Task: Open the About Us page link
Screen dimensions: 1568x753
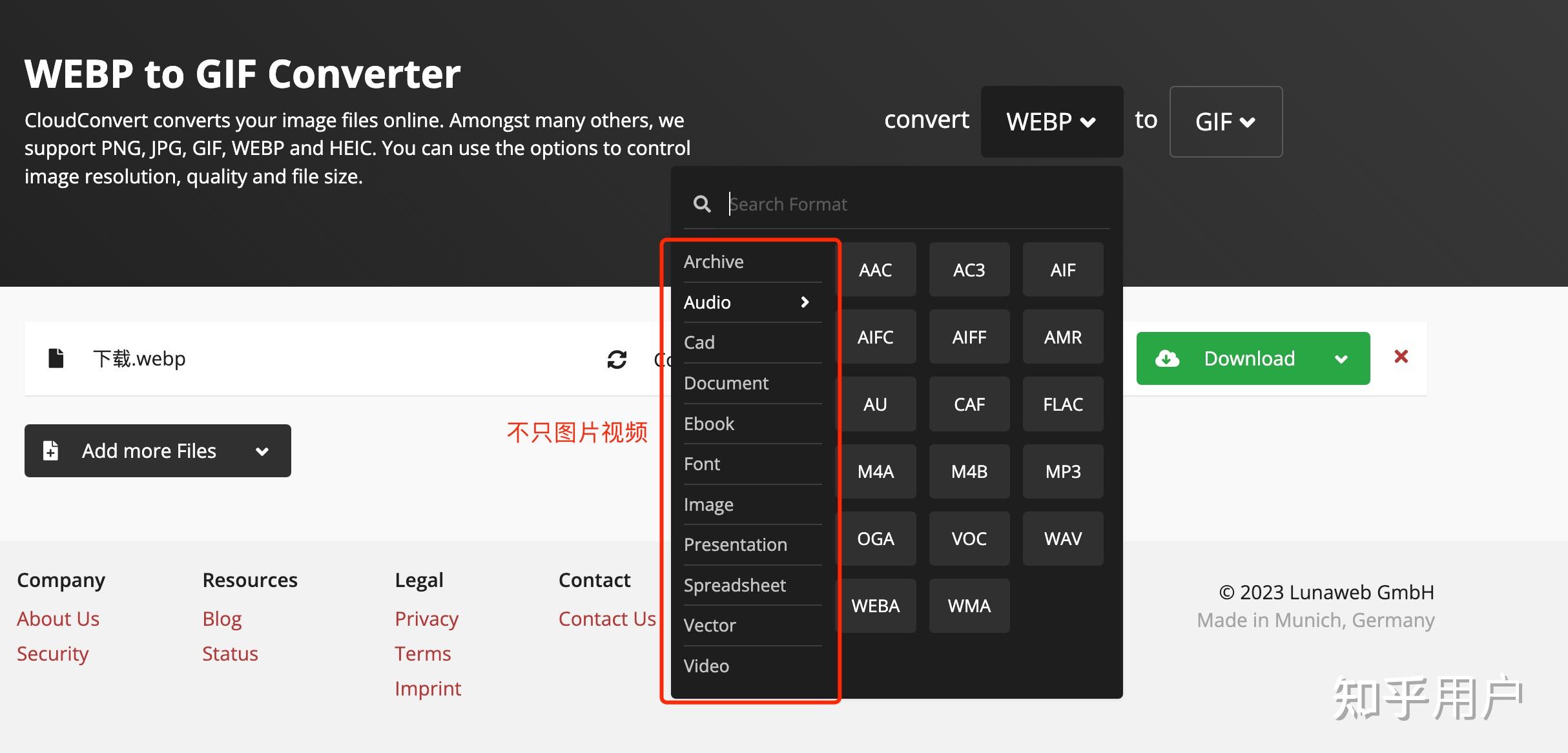Action: click(58, 618)
